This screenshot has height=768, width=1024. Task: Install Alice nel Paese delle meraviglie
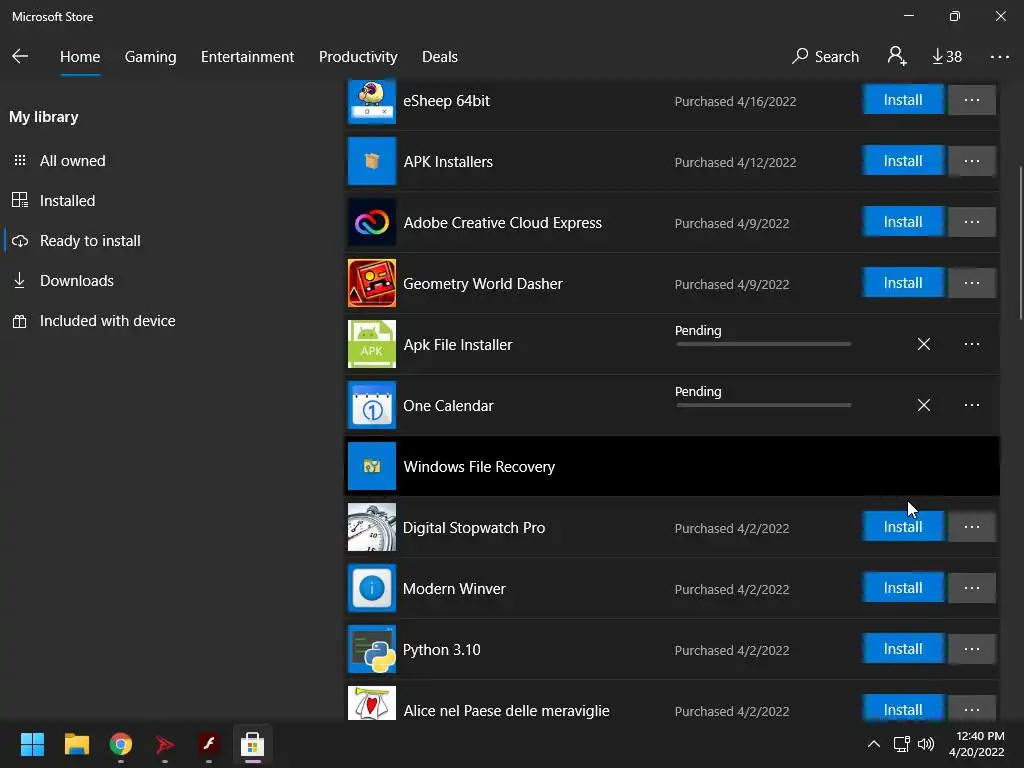click(903, 709)
